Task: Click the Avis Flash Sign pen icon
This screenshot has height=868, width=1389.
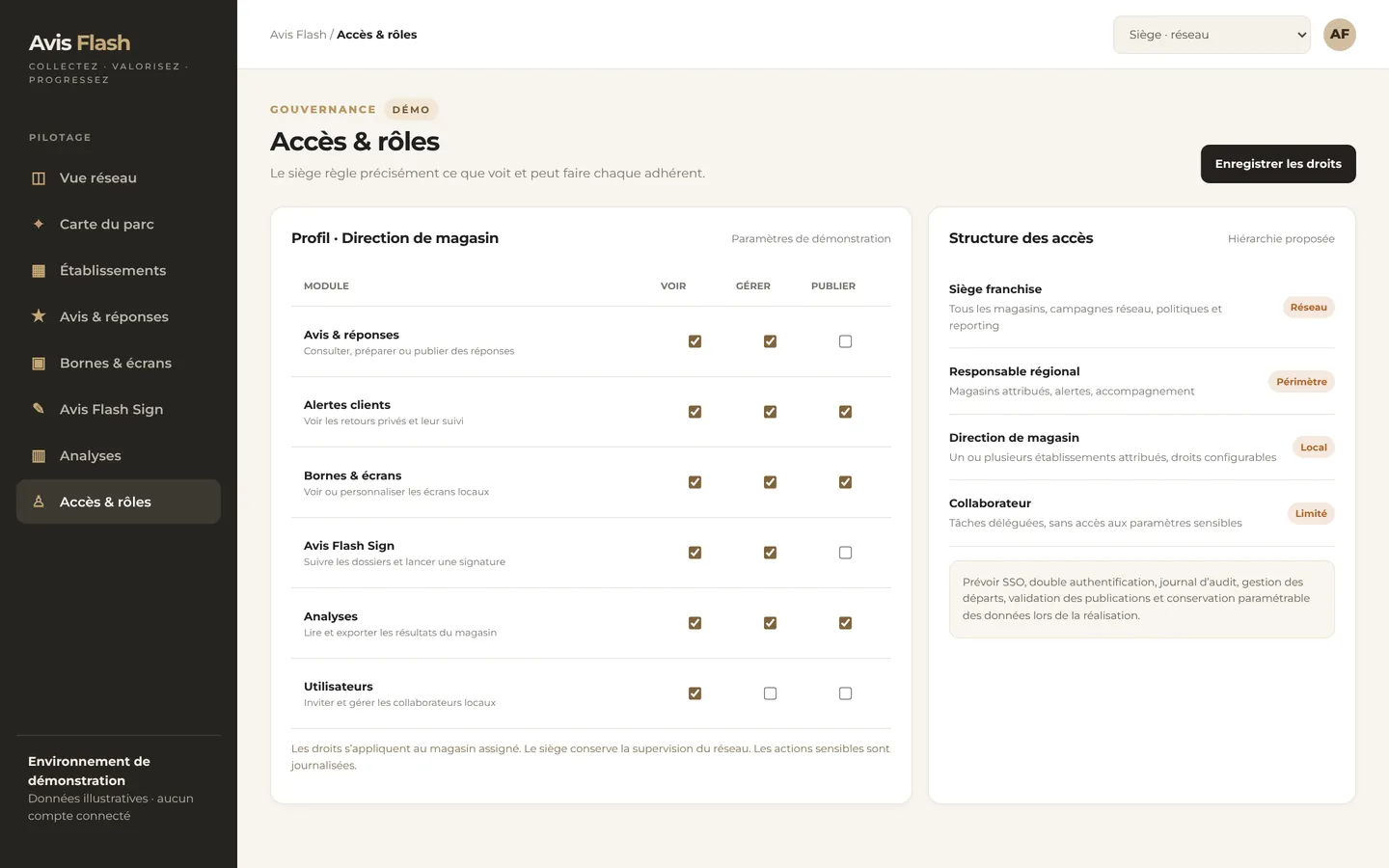Action: 39,409
